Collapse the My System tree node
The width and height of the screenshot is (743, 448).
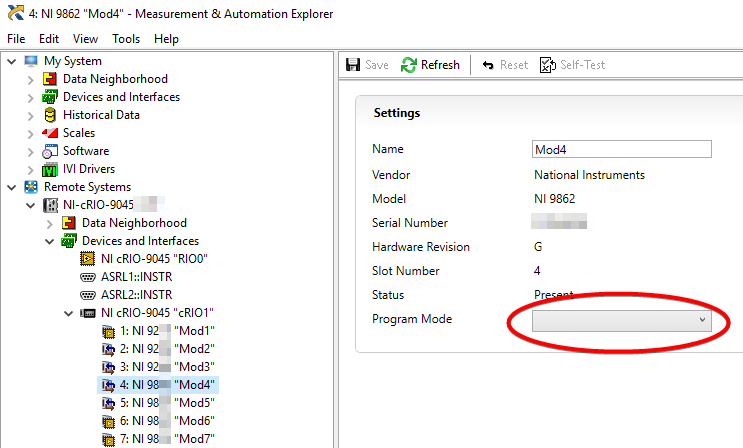(12, 61)
